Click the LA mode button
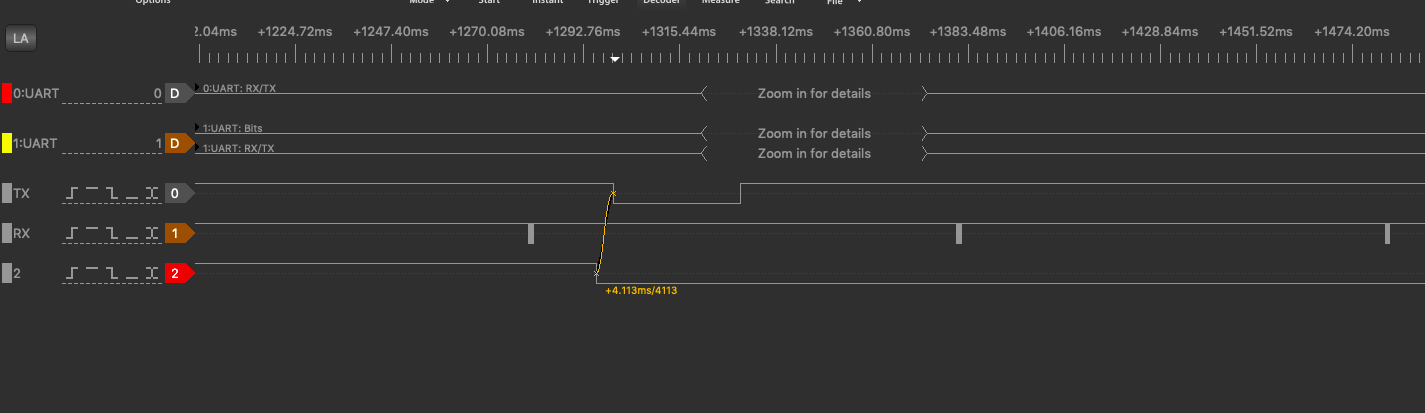 (x=20, y=39)
